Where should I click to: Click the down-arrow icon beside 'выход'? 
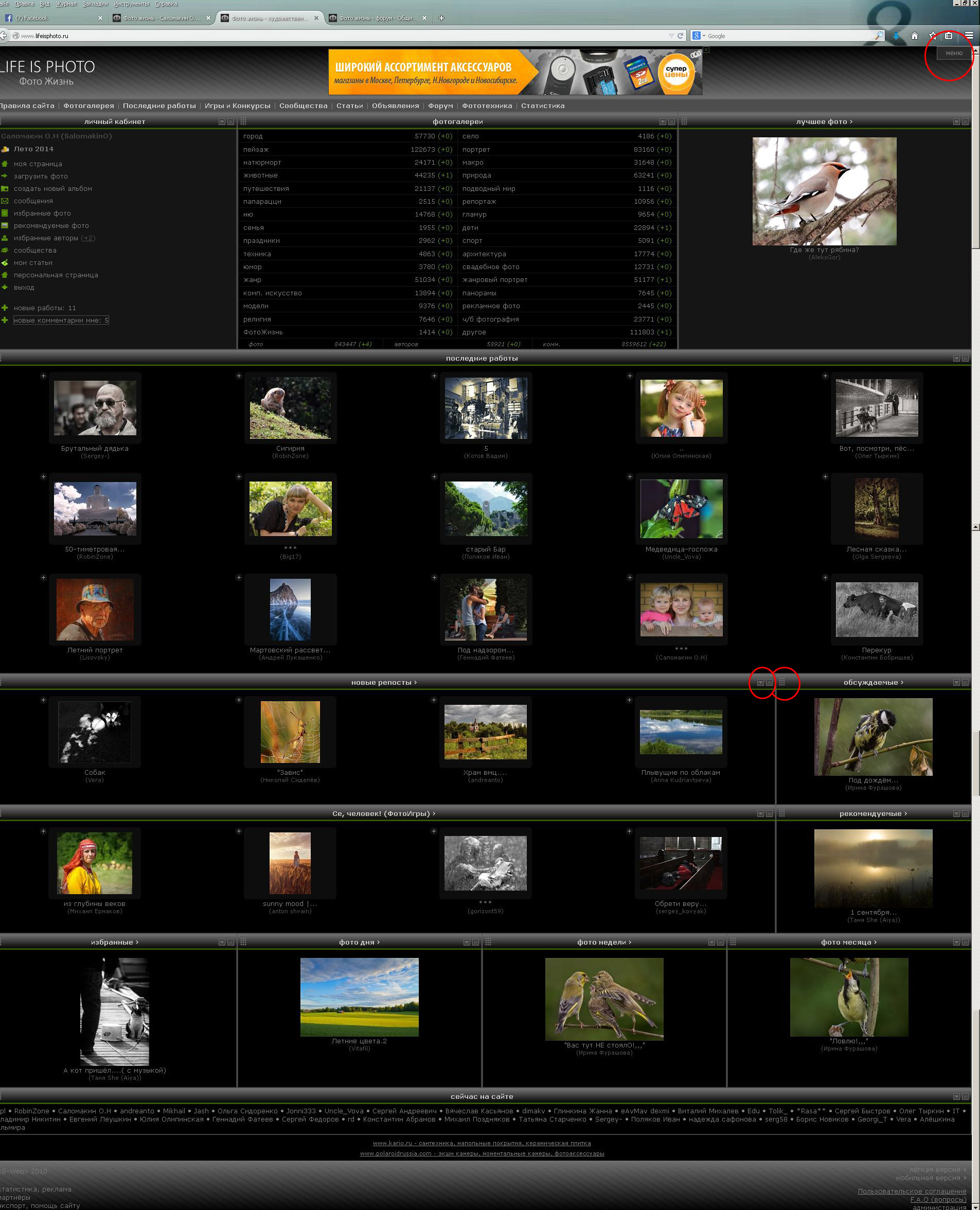pyautogui.click(x=5, y=288)
